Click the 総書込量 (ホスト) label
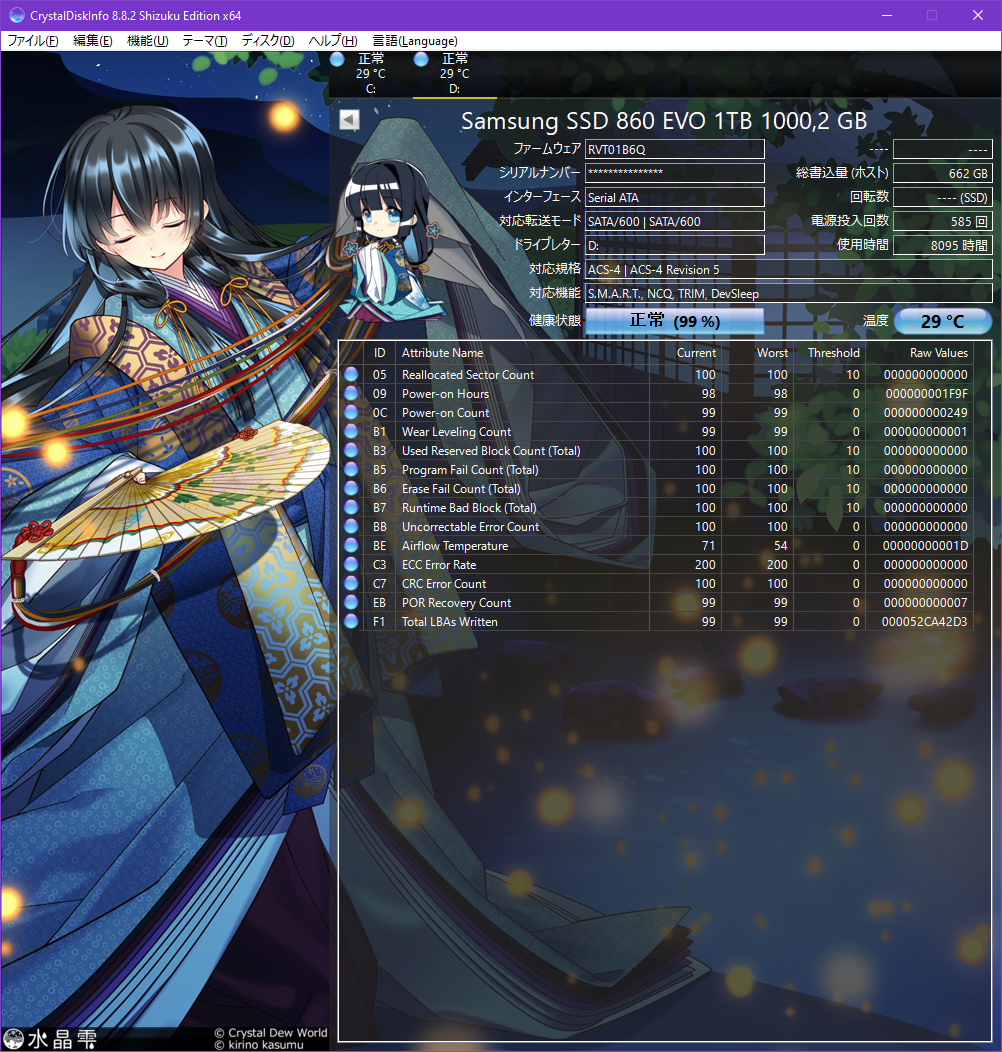Image resolution: width=1002 pixels, height=1052 pixels. click(x=842, y=173)
